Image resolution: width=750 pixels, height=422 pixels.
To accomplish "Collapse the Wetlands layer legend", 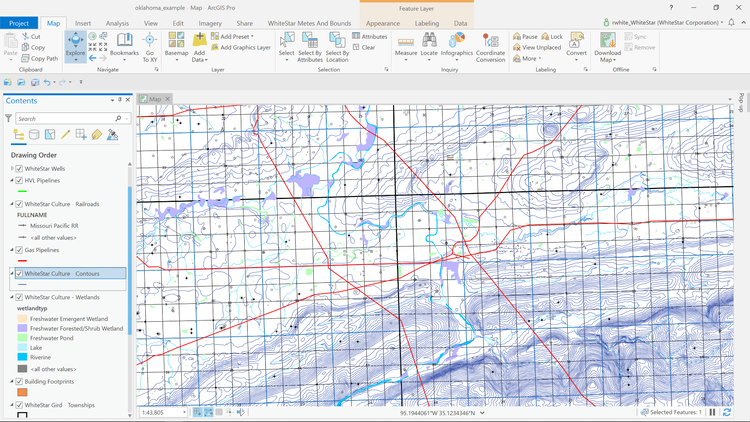I will pos(12,297).
